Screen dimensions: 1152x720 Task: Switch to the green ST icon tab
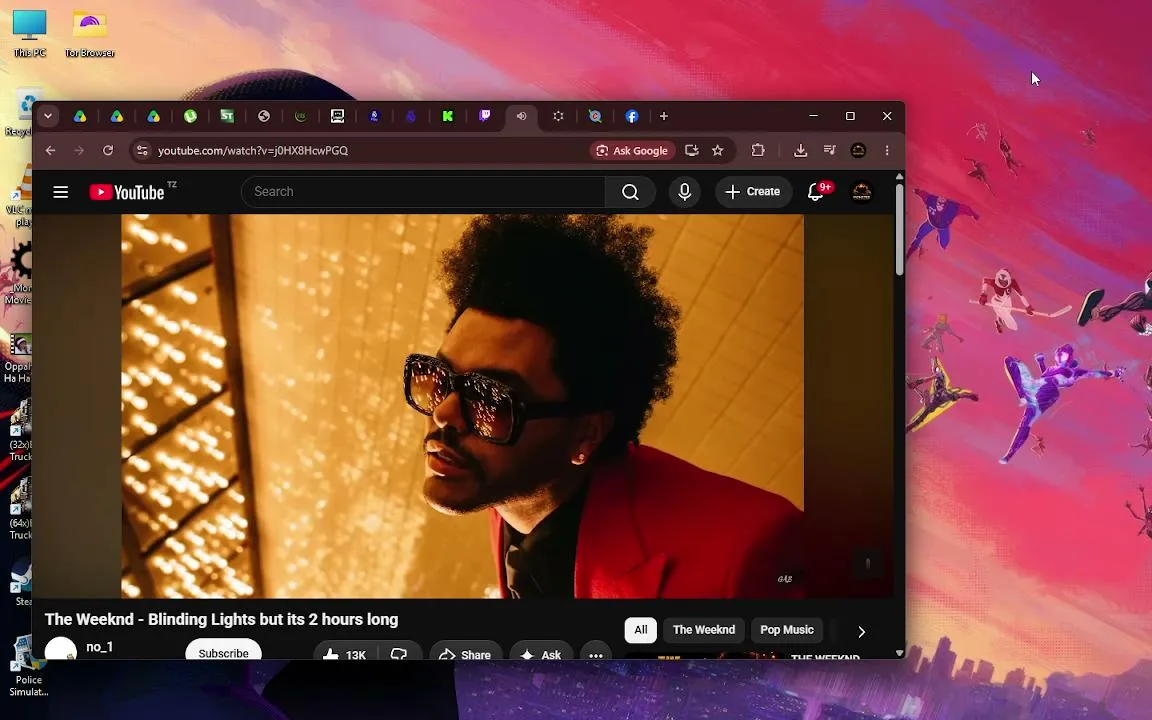(x=227, y=116)
